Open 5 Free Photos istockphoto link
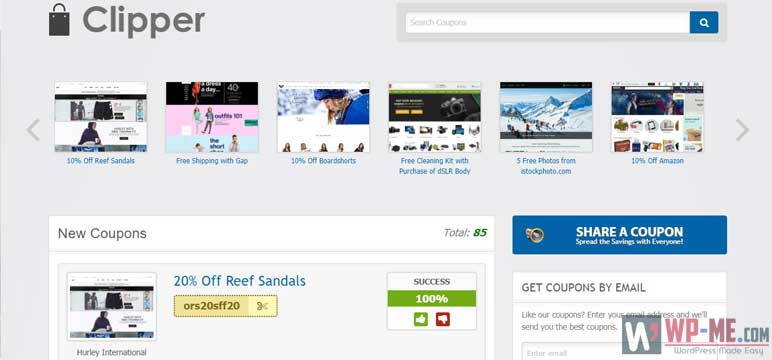 546,166
